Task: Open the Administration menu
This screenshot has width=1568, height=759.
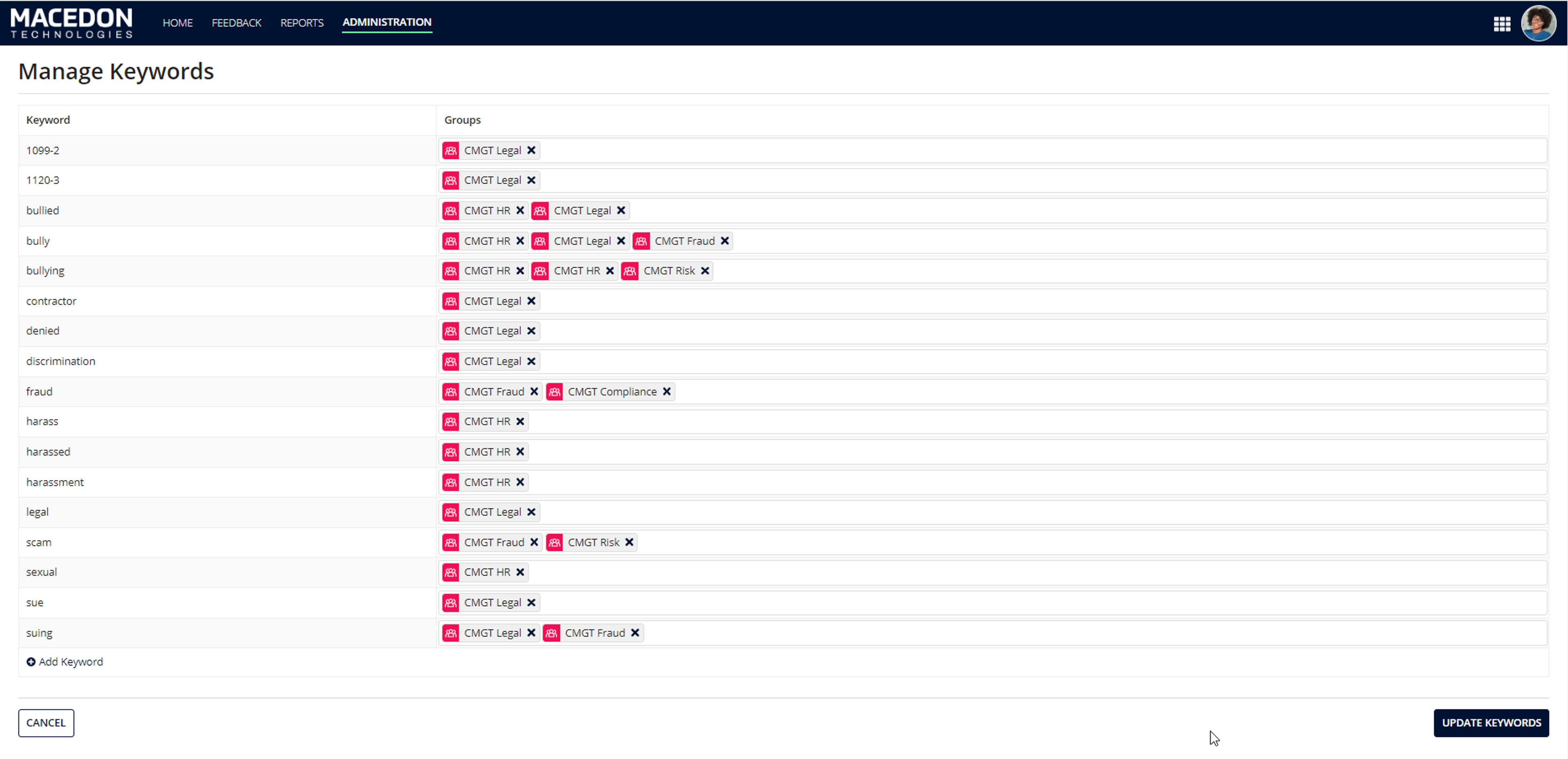Action: (387, 22)
